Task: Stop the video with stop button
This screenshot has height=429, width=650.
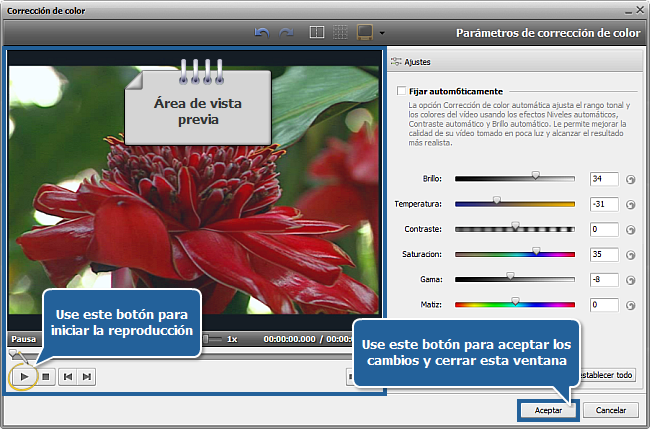Action: [46, 377]
